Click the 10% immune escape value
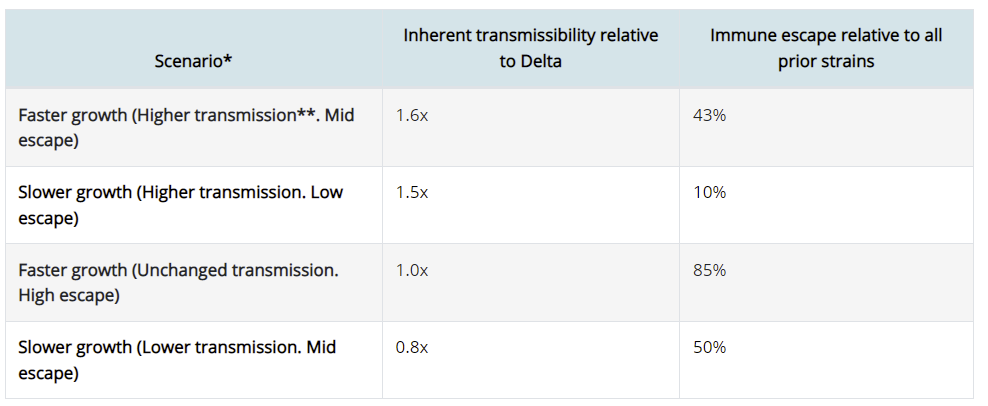The image size is (988, 406). click(x=709, y=192)
